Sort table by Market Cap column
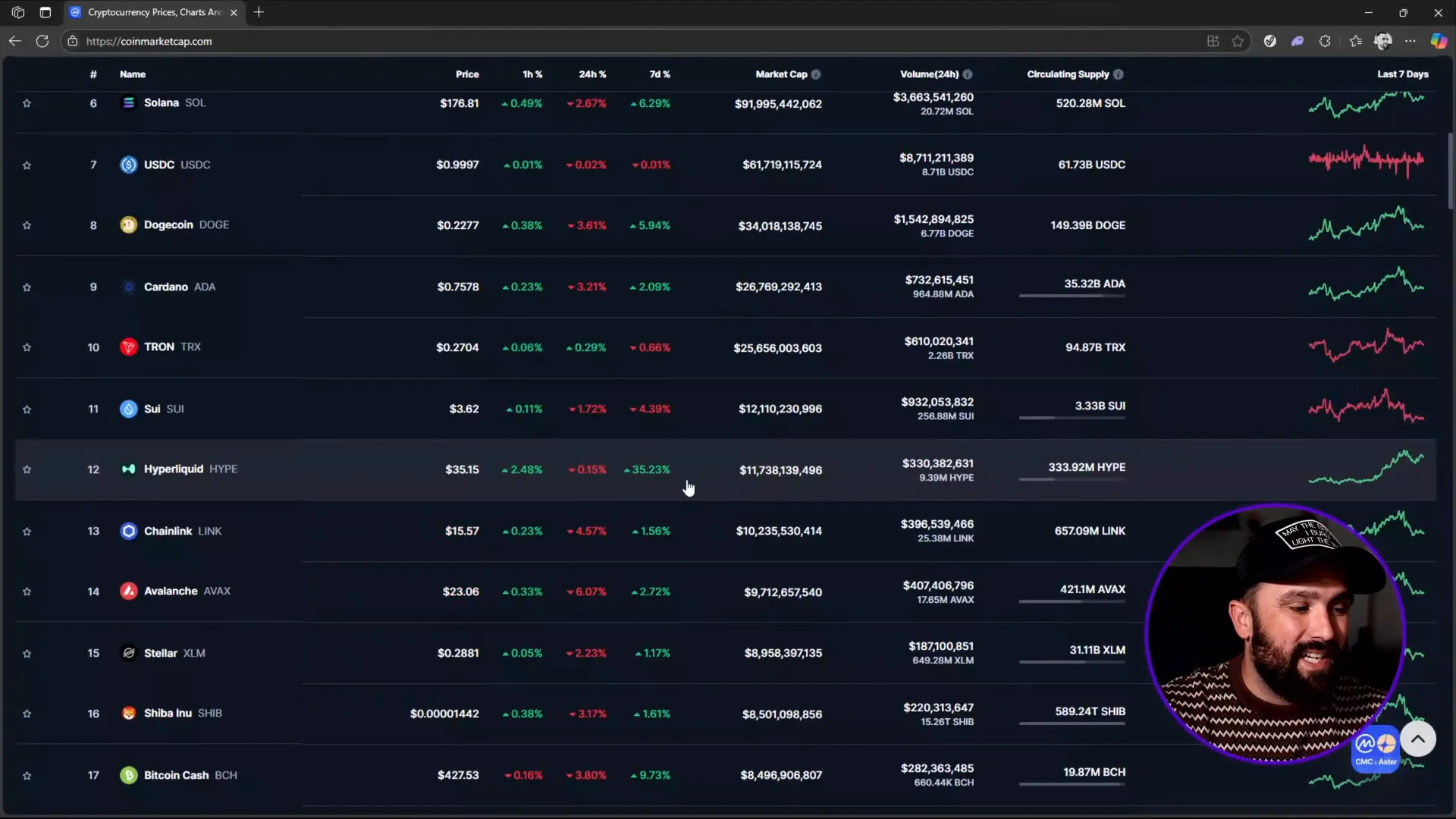The image size is (1456, 819). click(x=781, y=74)
